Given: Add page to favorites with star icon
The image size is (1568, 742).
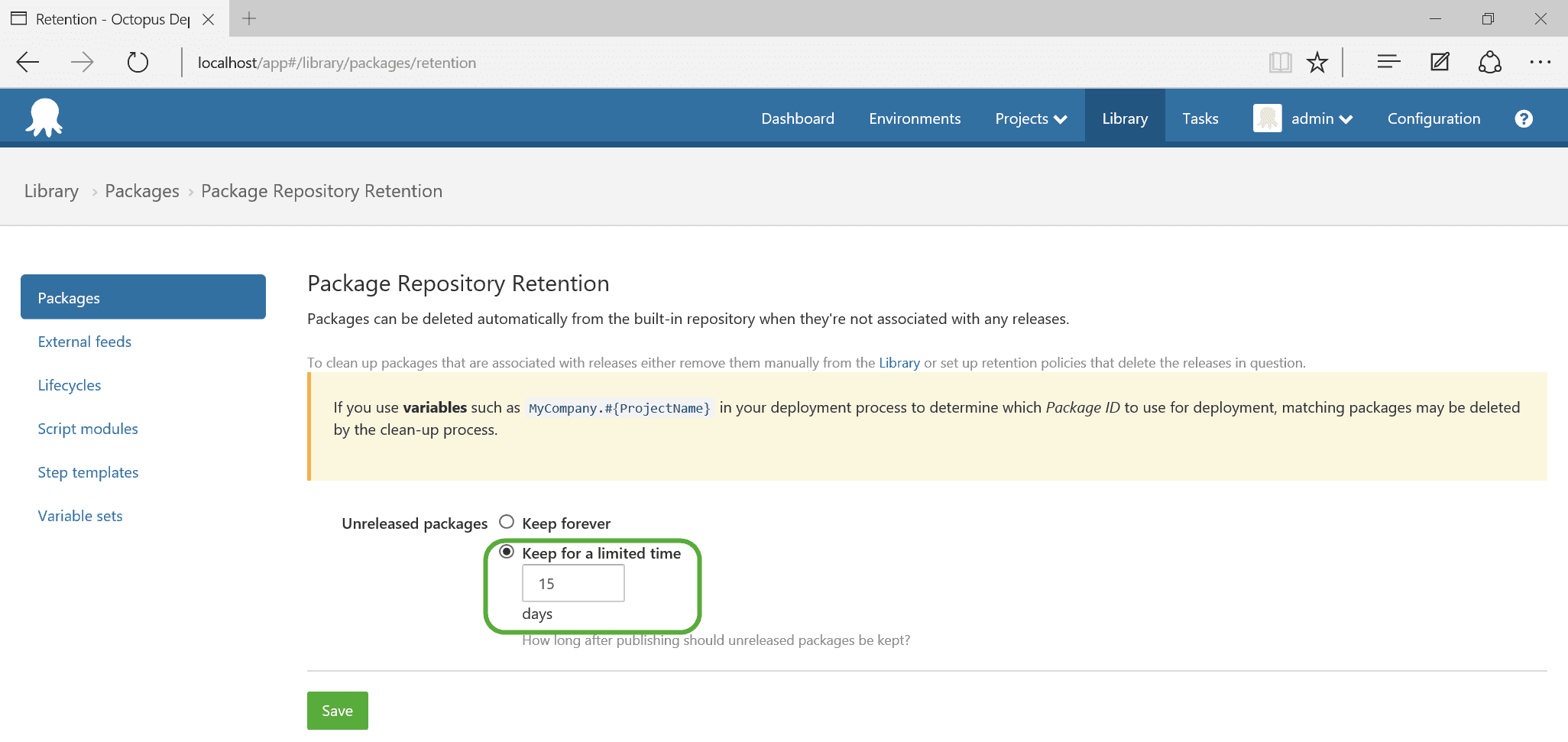Looking at the screenshot, I should (1317, 63).
